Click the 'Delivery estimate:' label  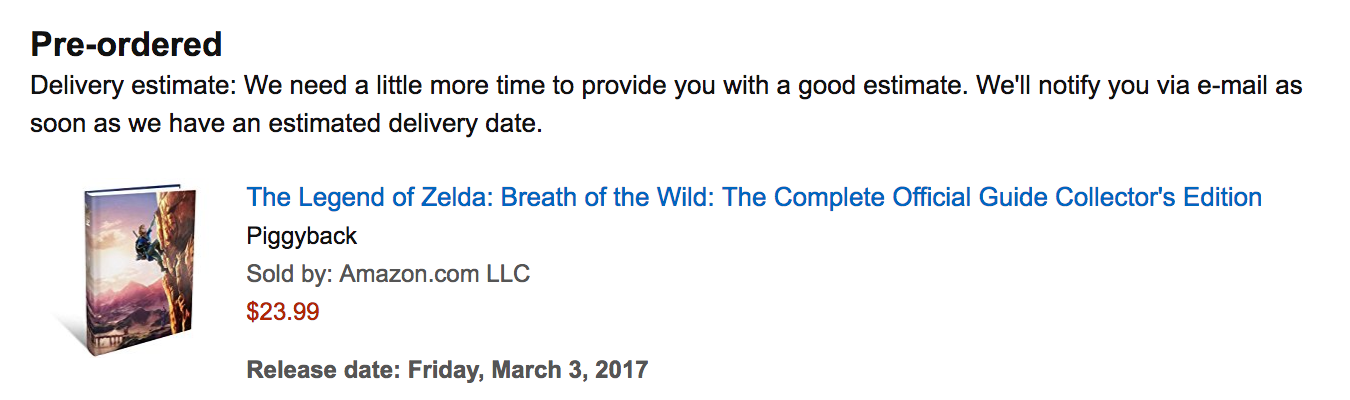pyautogui.click(x=132, y=86)
